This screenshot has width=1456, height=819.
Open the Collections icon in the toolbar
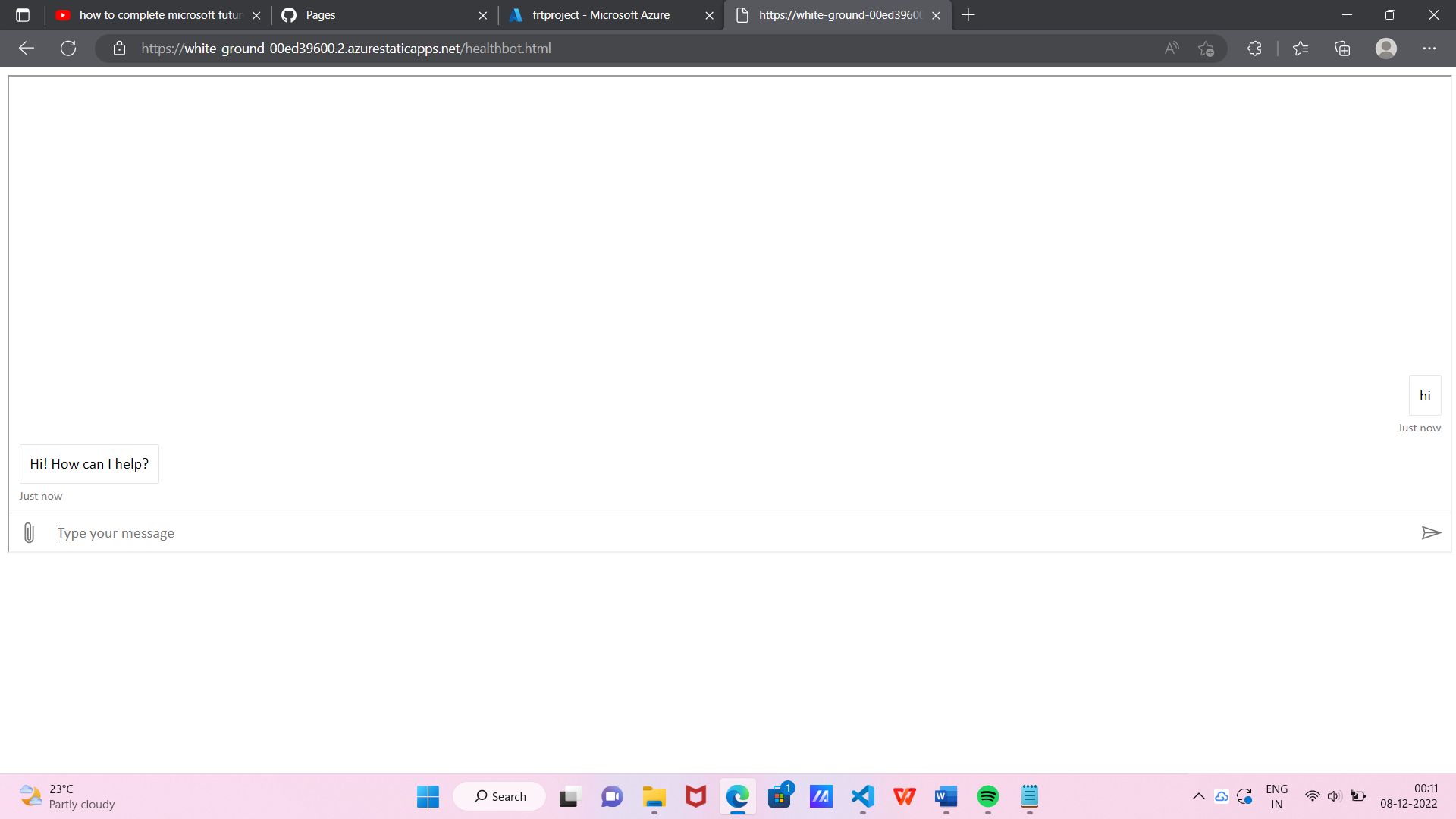point(1341,48)
